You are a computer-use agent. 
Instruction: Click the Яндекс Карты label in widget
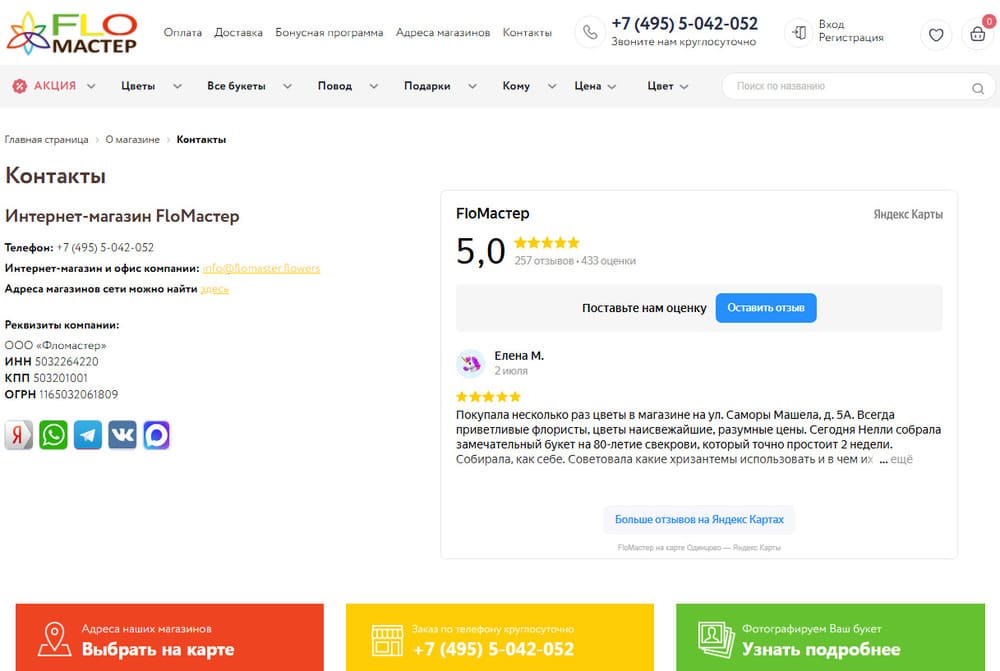point(908,214)
